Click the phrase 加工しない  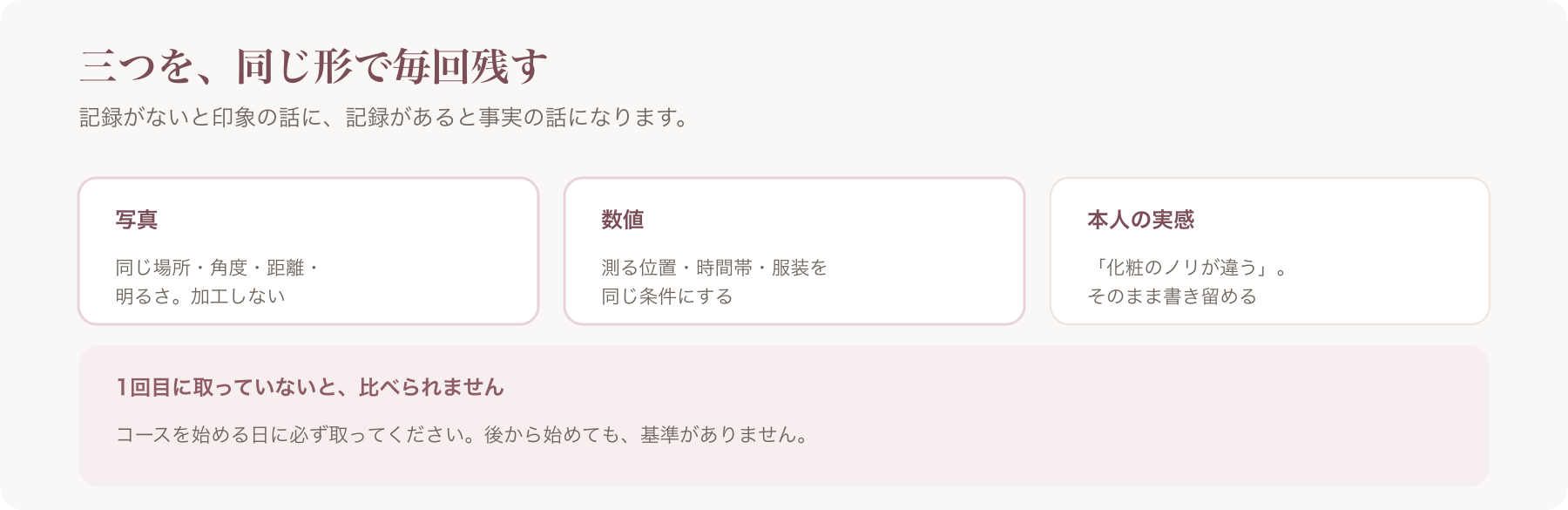(238, 296)
